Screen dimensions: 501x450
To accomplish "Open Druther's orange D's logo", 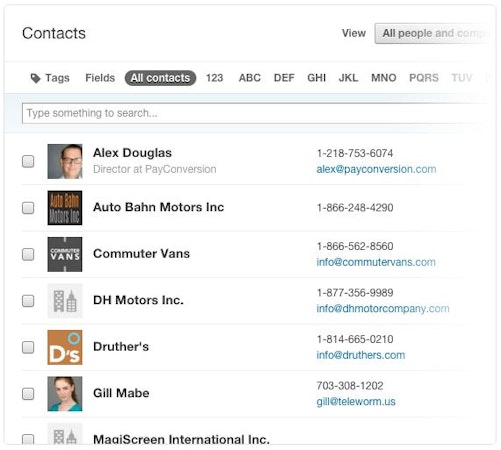I will click(65, 347).
